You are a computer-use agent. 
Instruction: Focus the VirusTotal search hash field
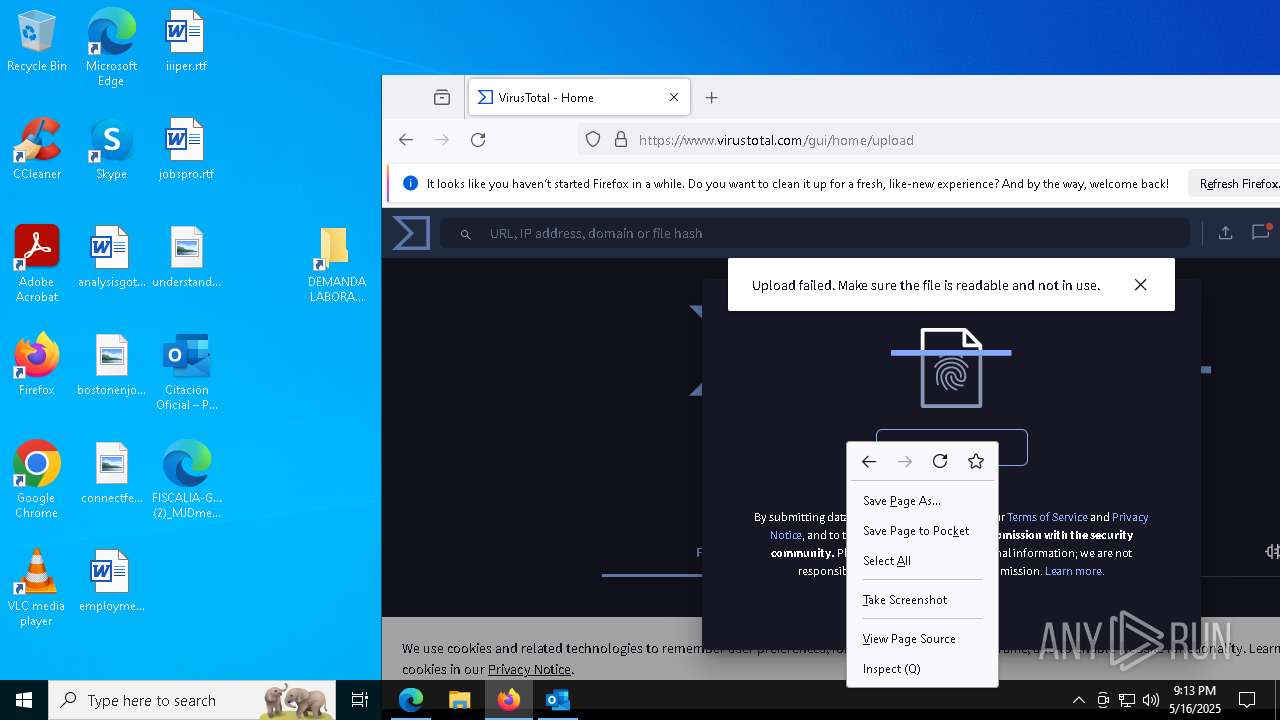(814, 233)
